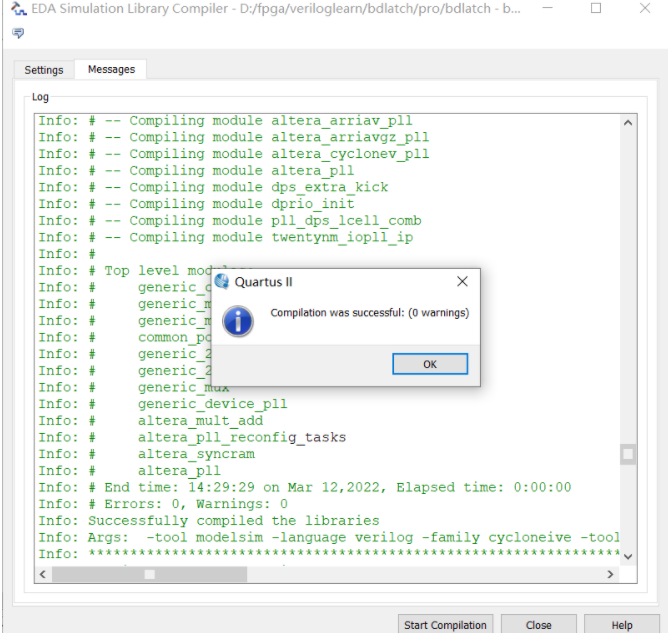Click log scroll left arrow
This screenshot has height=633, width=668.
click(43, 574)
